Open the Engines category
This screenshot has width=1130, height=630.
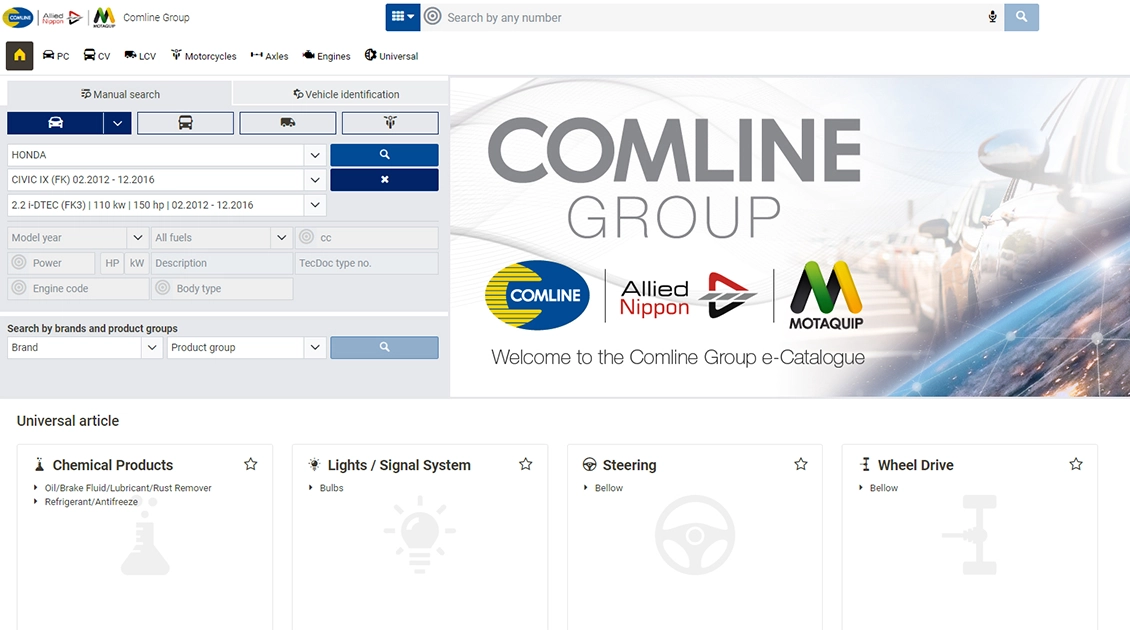326,56
